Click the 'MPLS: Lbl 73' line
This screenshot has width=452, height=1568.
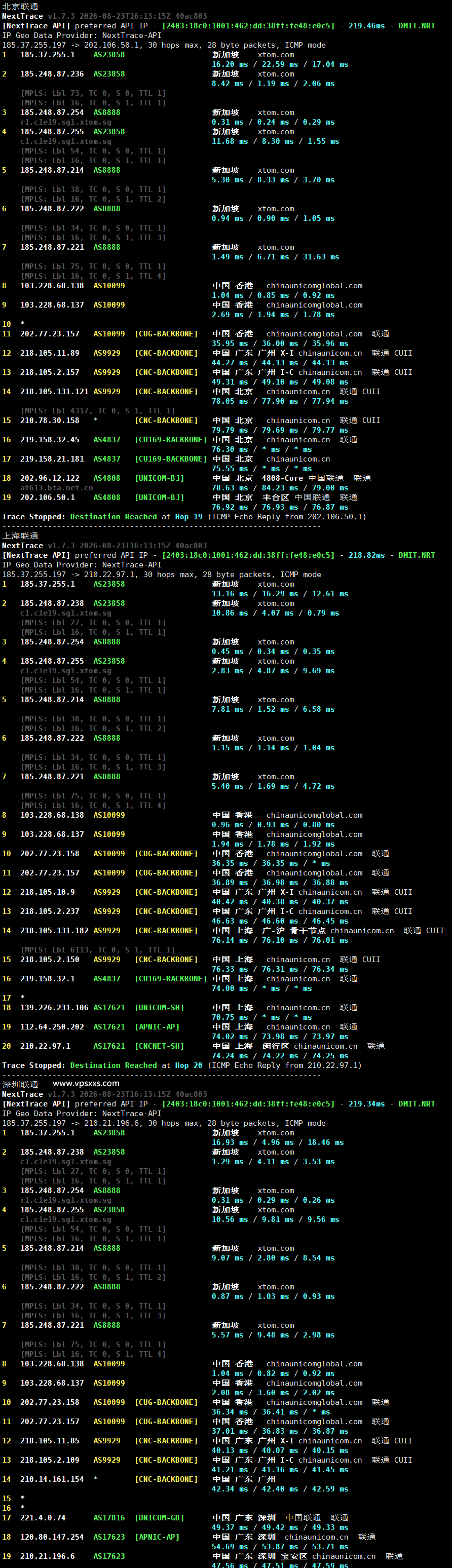[x=93, y=93]
